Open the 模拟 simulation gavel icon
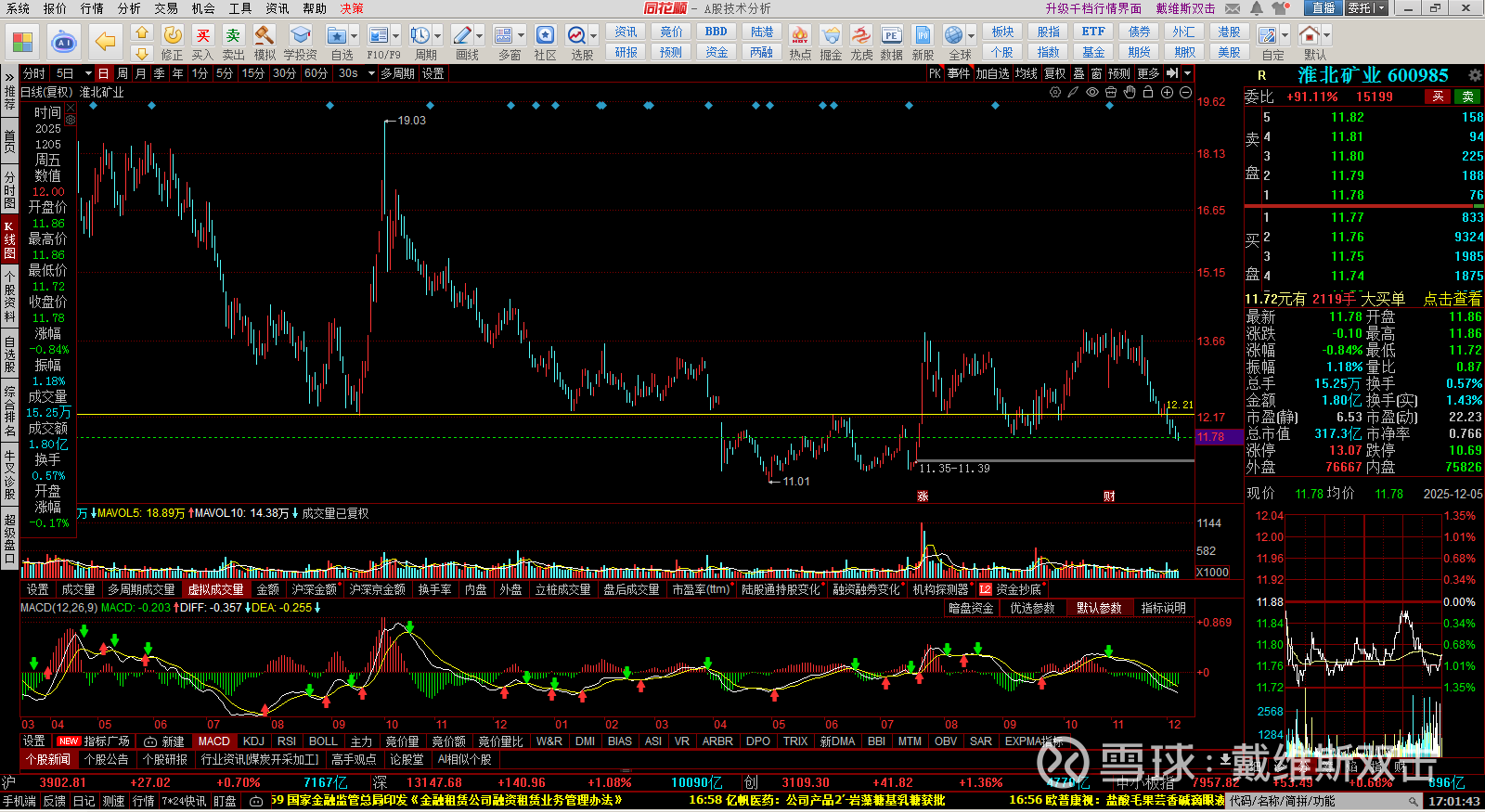 point(265,35)
